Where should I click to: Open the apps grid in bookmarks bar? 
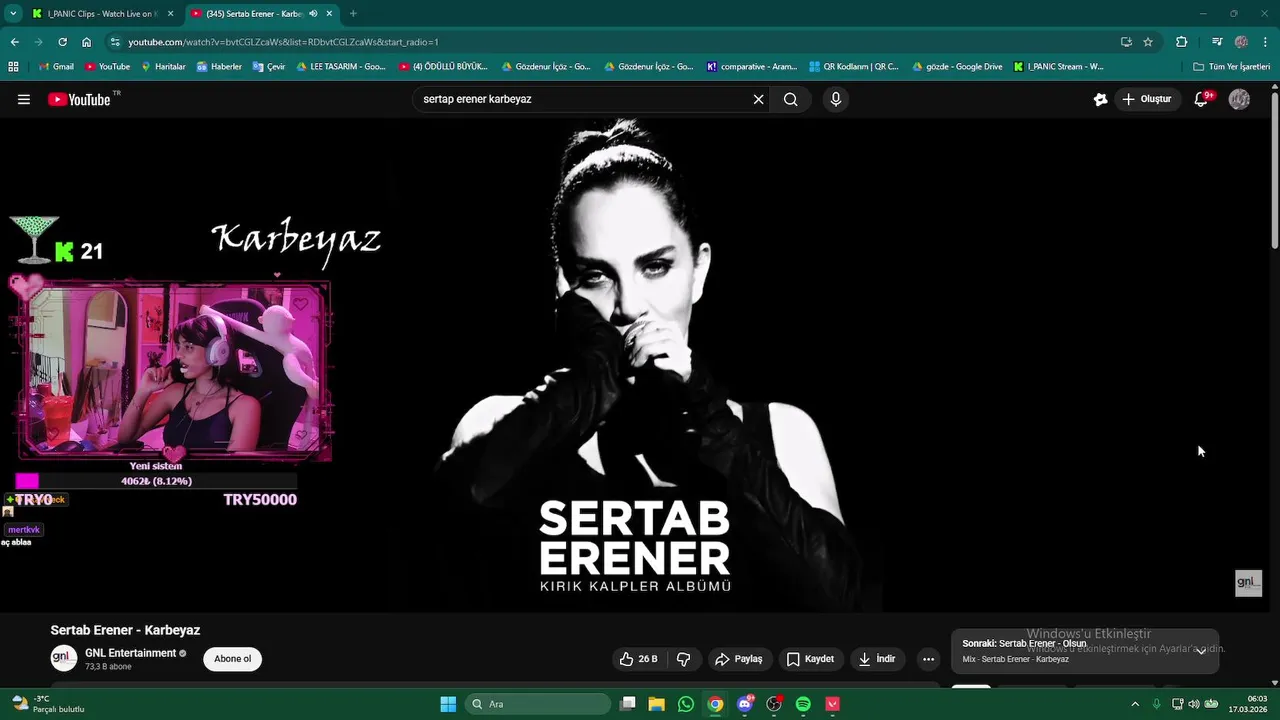(x=13, y=67)
